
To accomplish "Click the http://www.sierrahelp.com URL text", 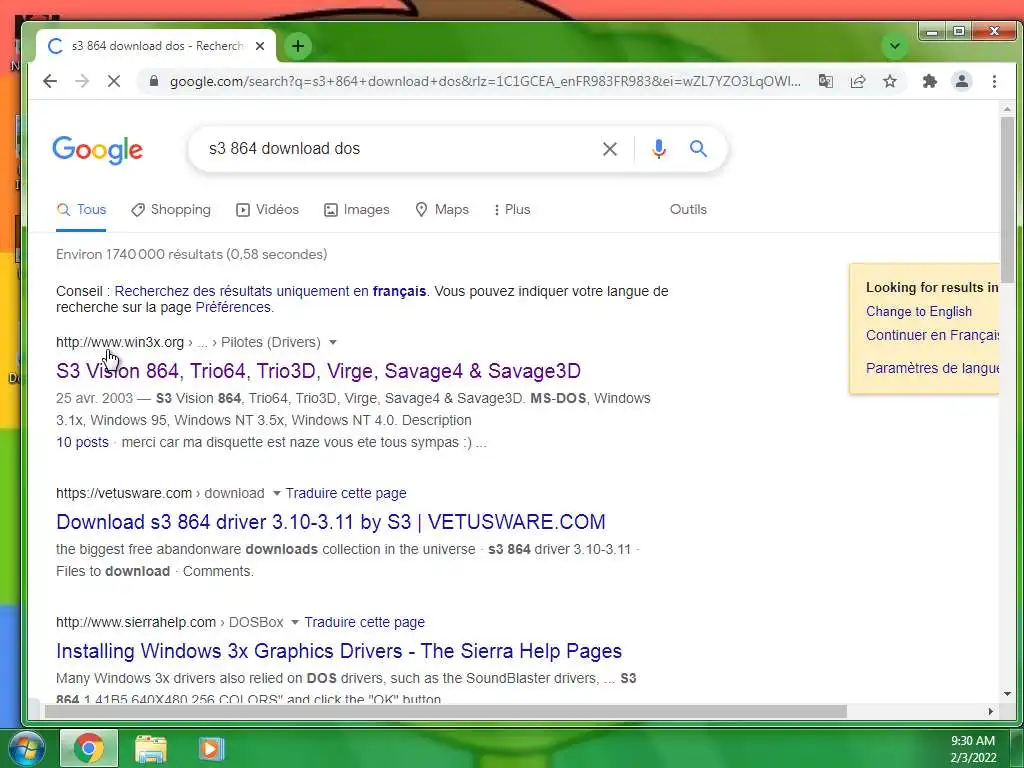I will [136, 622].
